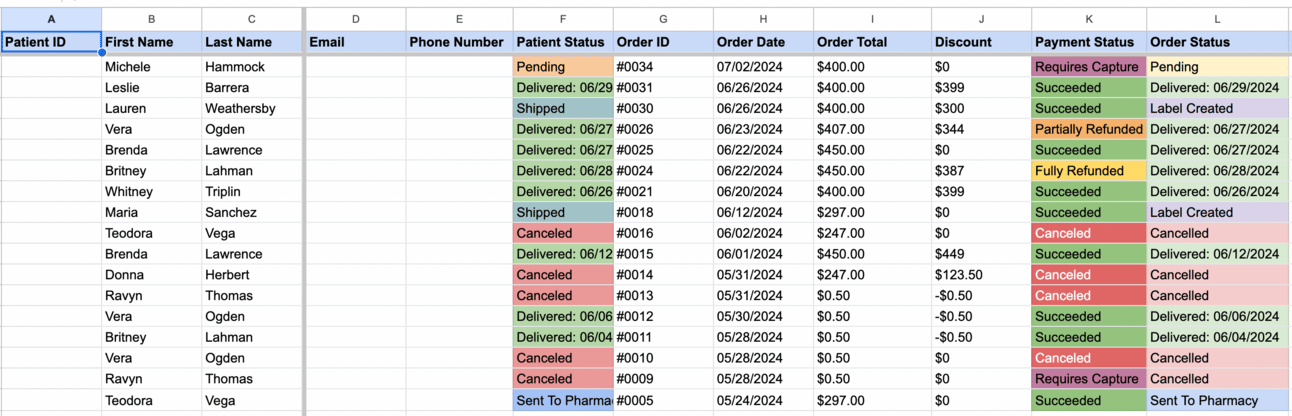Select the Partially Refunded payment status cell
The width and height of the screenshot is (1292, 416).
(1088, 129)
